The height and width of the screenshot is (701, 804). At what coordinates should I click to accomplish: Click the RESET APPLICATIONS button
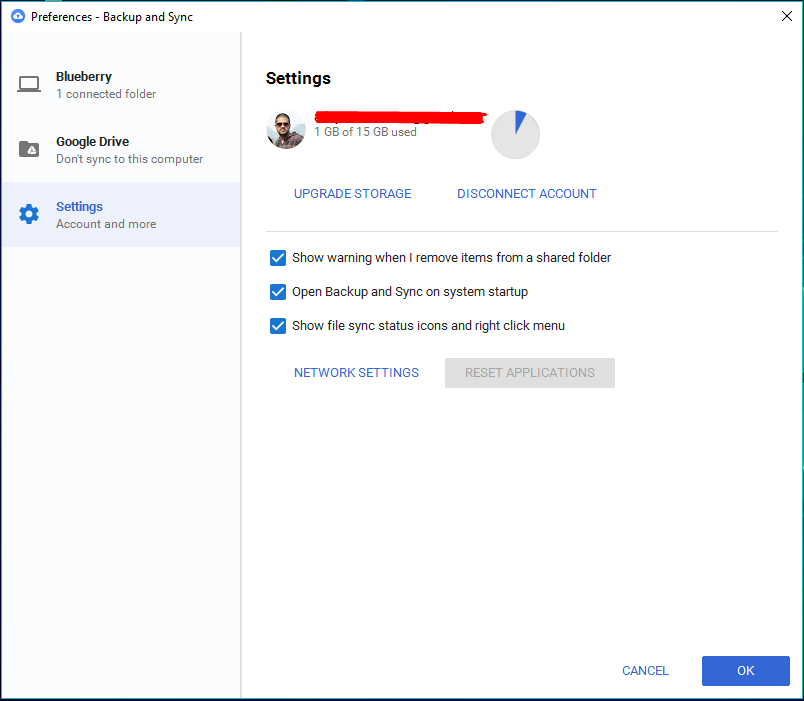coord(529,372)
